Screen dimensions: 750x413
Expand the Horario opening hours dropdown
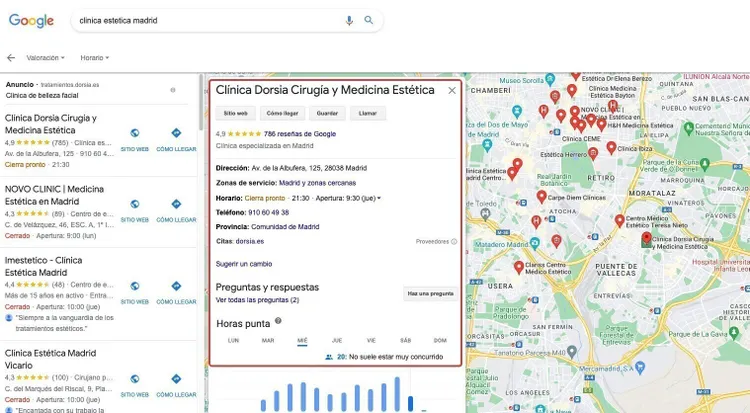tap(379, 198)
